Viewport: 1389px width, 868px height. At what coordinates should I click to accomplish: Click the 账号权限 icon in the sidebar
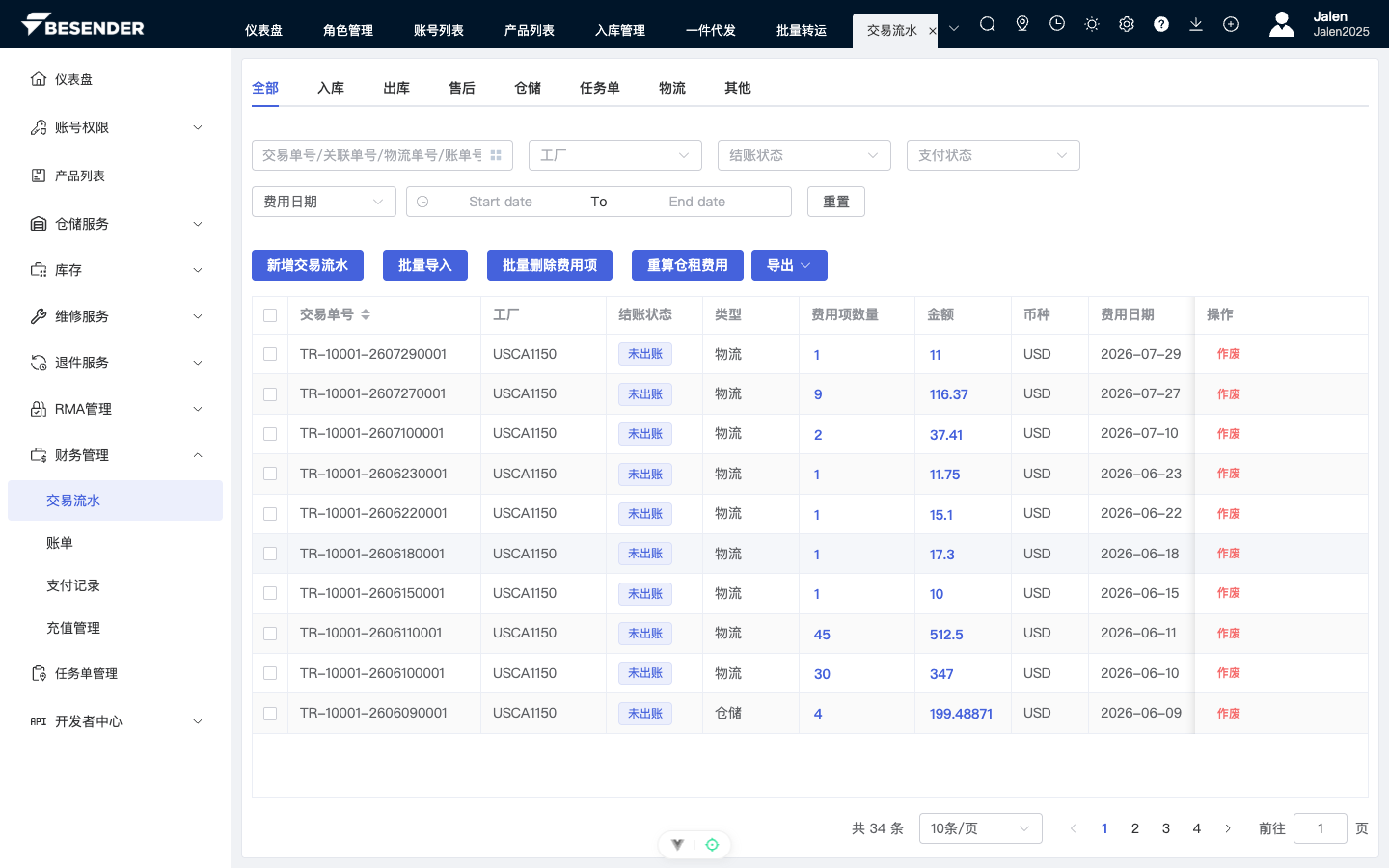(x=39, y=127)
